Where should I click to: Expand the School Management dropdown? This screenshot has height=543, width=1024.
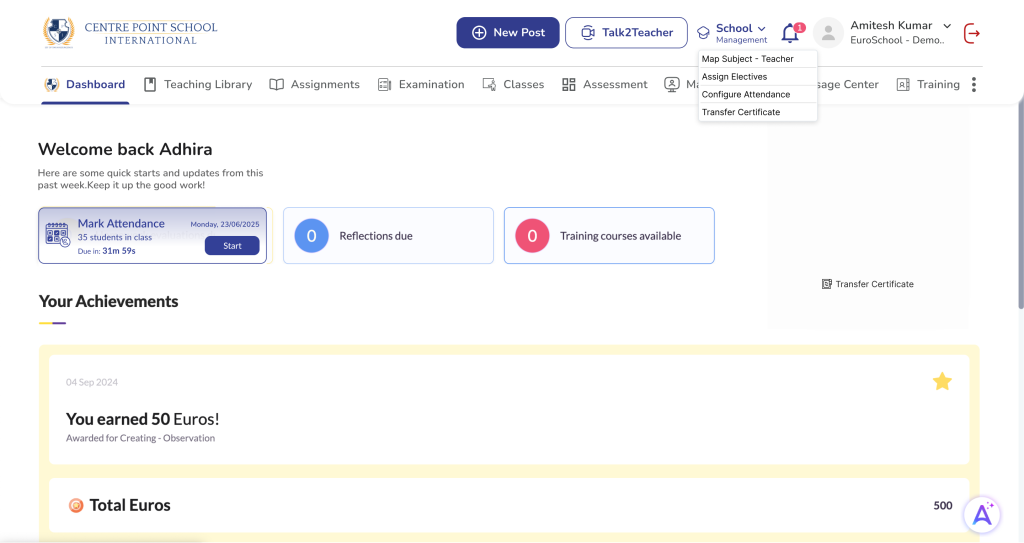click(741, 33)
